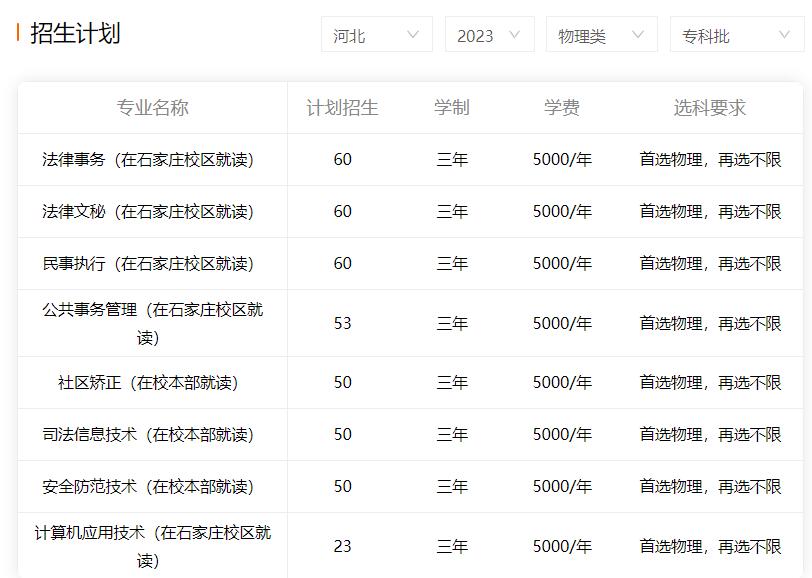Select the 法律事务 major row
The height and width of the screenshot is (578, 812).
coord(153,159)
